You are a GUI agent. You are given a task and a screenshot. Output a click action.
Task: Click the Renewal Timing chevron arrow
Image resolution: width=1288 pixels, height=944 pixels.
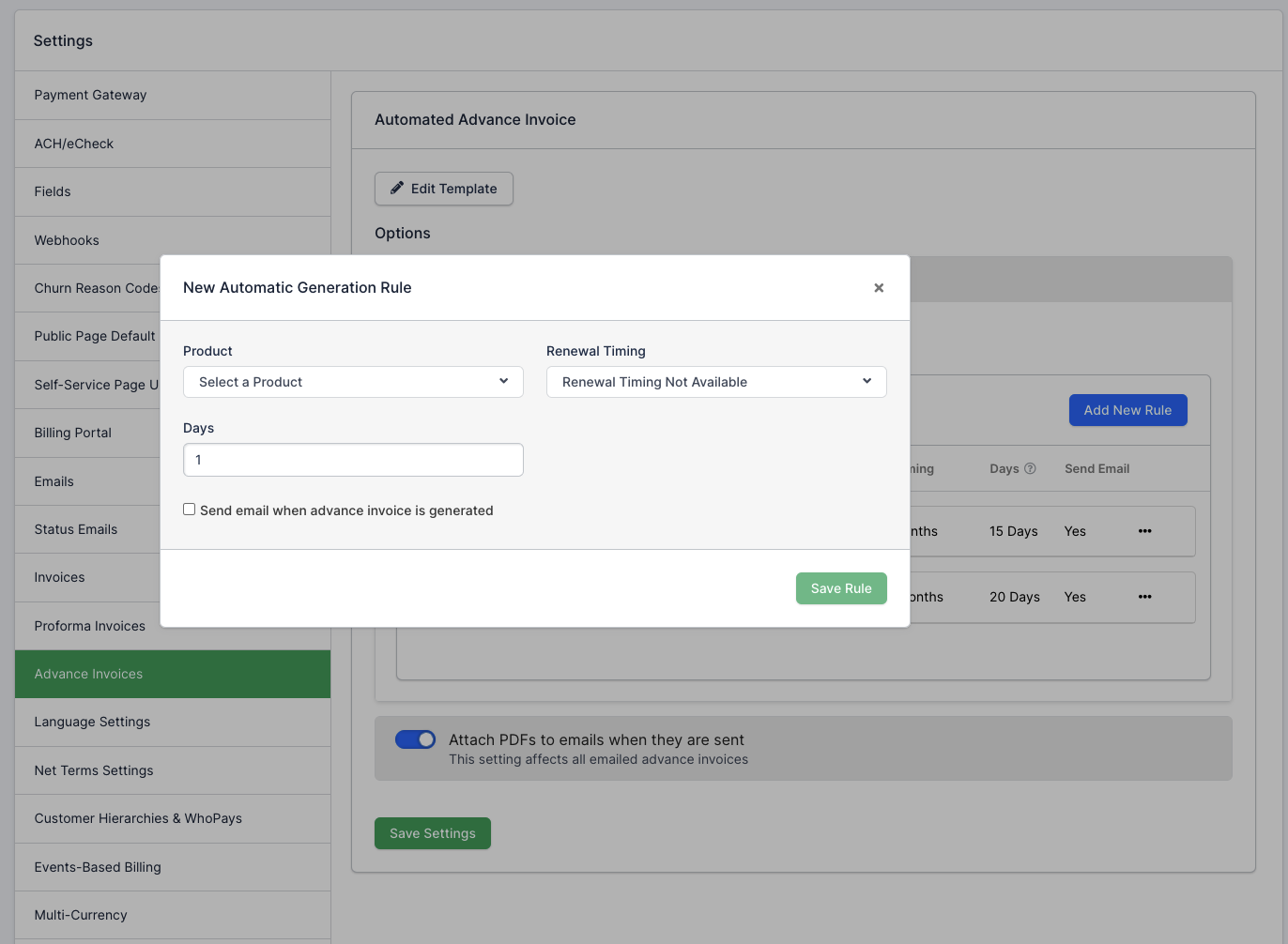[x=866, y=381]
